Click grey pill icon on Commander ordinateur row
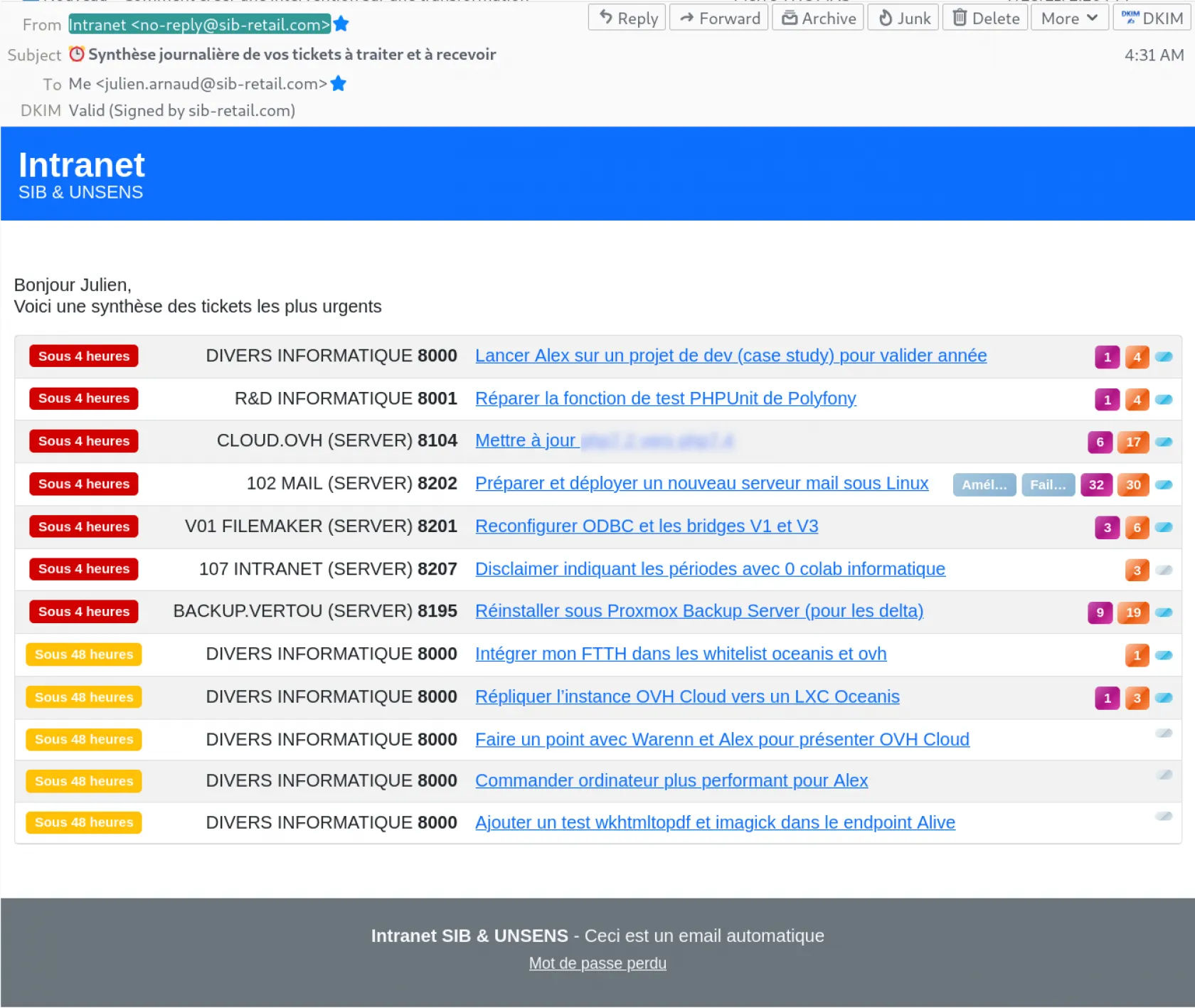 (1164, 775)
